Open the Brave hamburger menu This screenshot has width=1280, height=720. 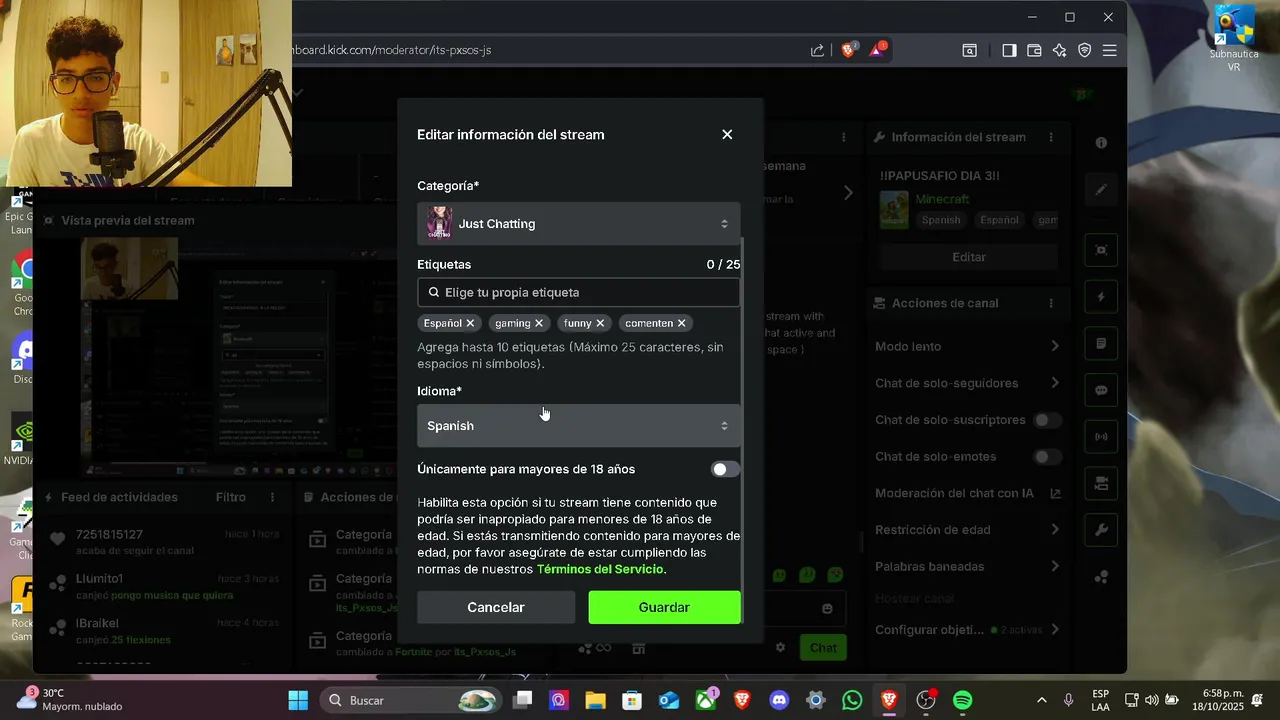point(1109,50)
